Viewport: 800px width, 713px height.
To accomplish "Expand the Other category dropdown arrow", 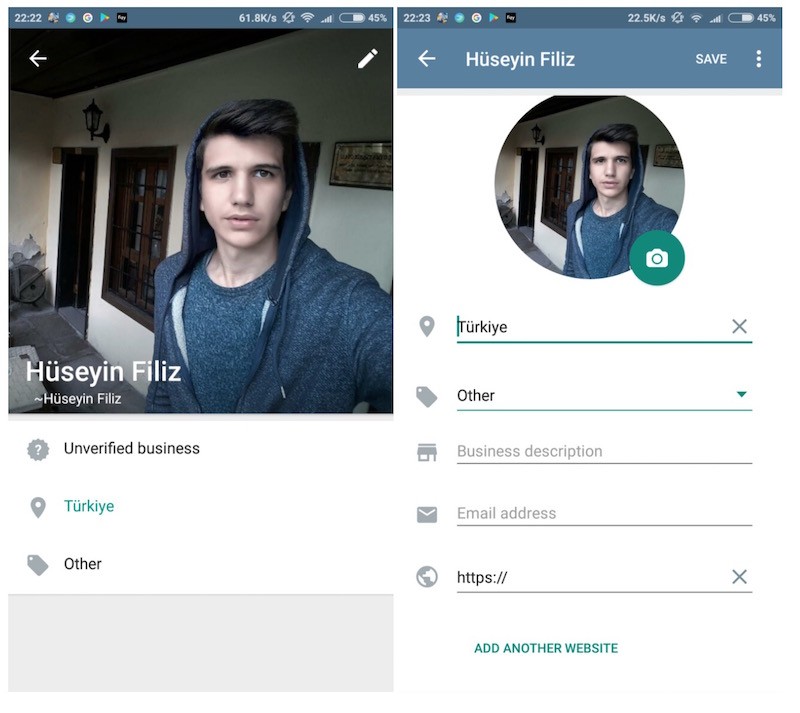I will pos(741,395).
